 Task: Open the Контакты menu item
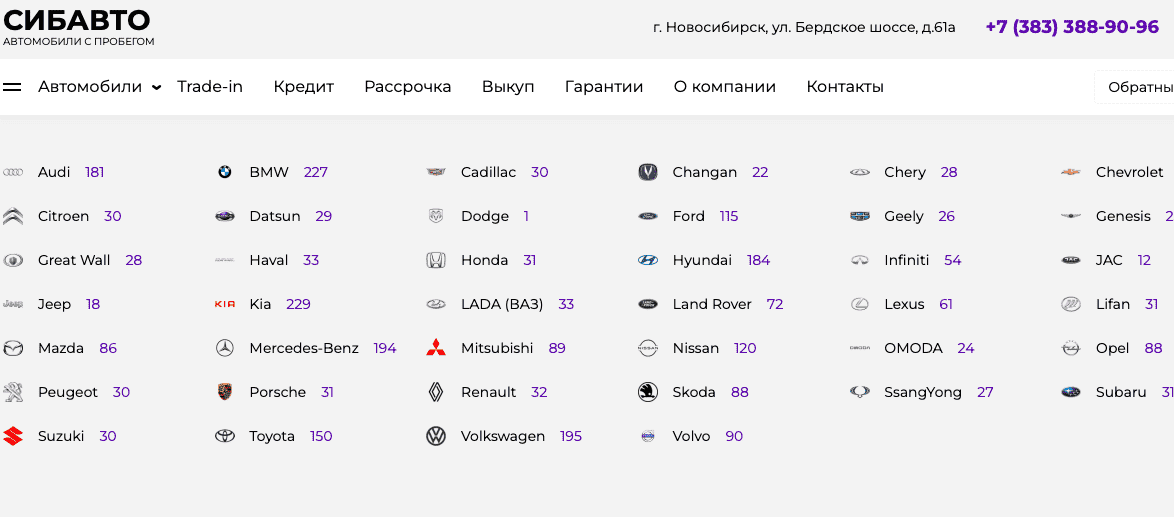(x=845, y=87)
